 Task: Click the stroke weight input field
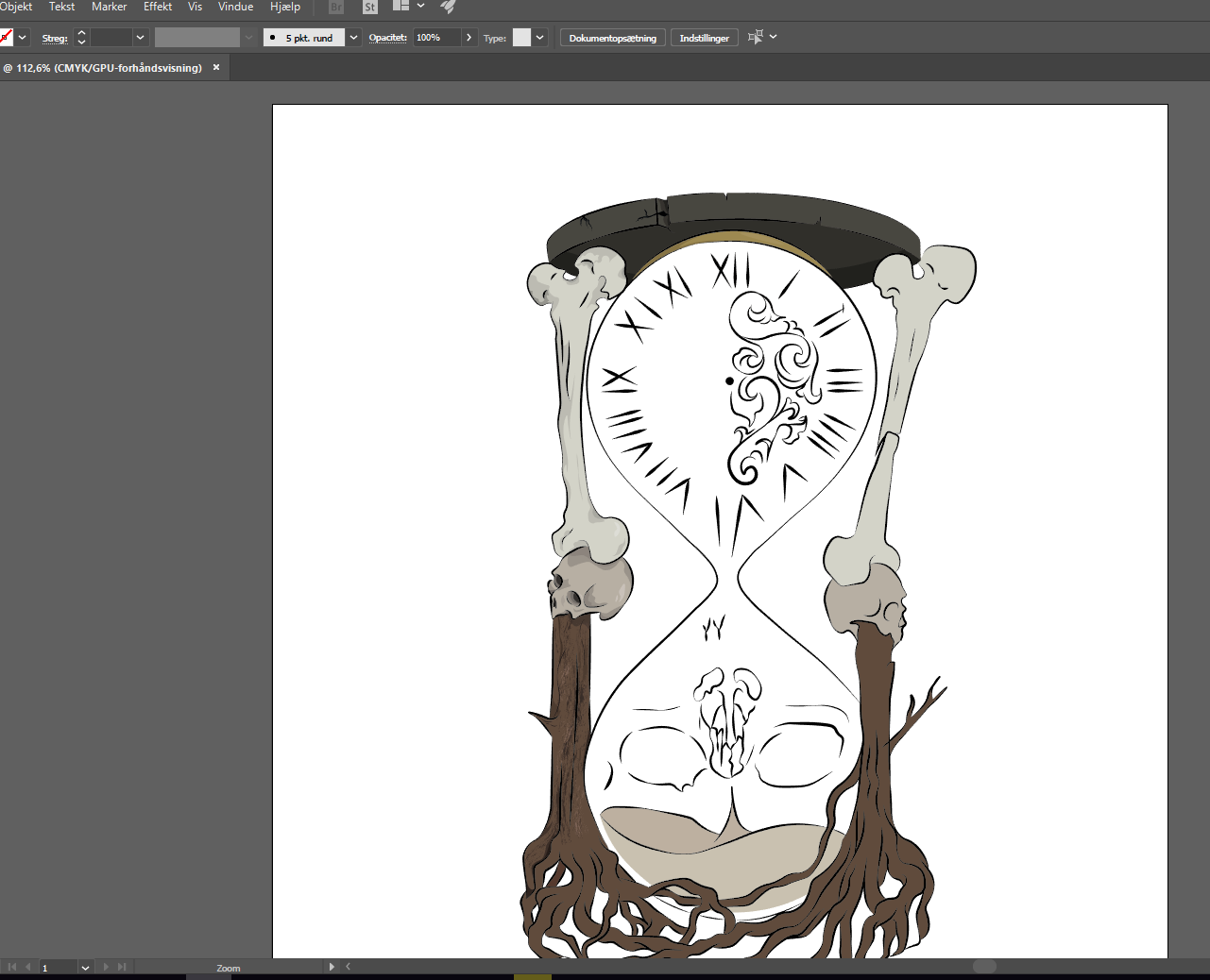(x=111, y=38)
